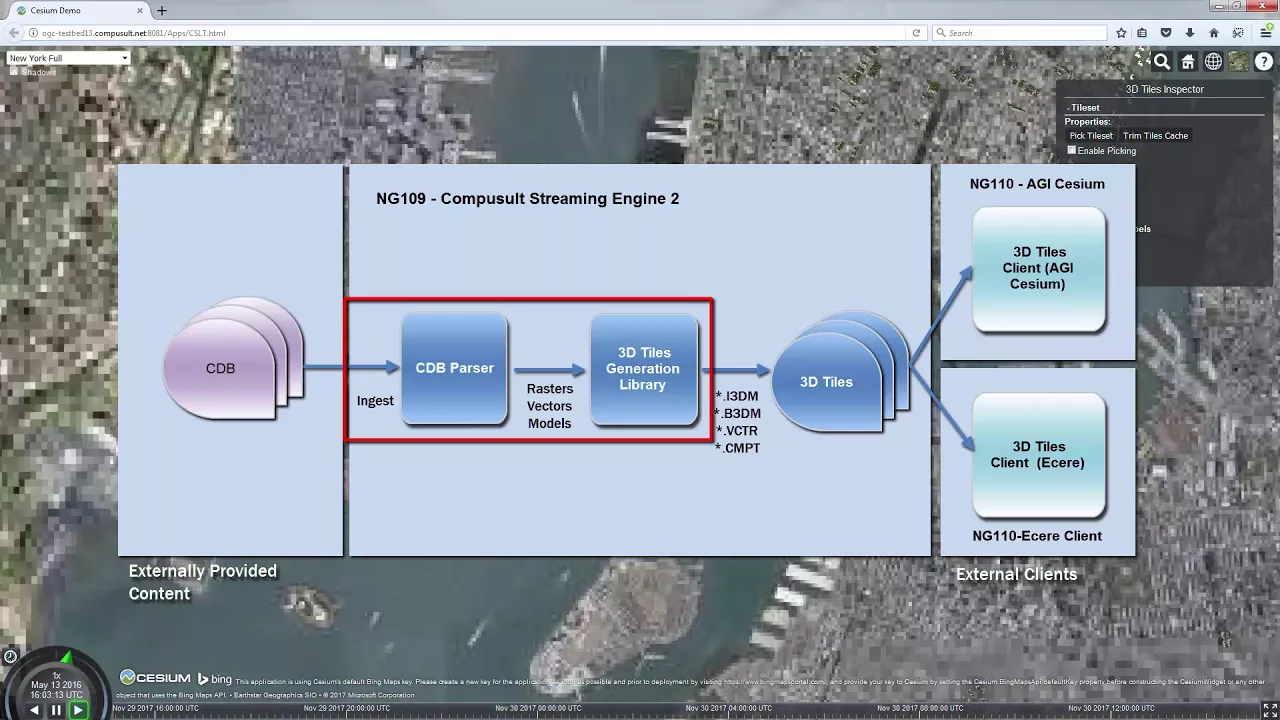This screenshot has width=1280, height=720.
Task: Click the clock icon above animation dial
Action: pyautogui.click(x=9, y=657)
